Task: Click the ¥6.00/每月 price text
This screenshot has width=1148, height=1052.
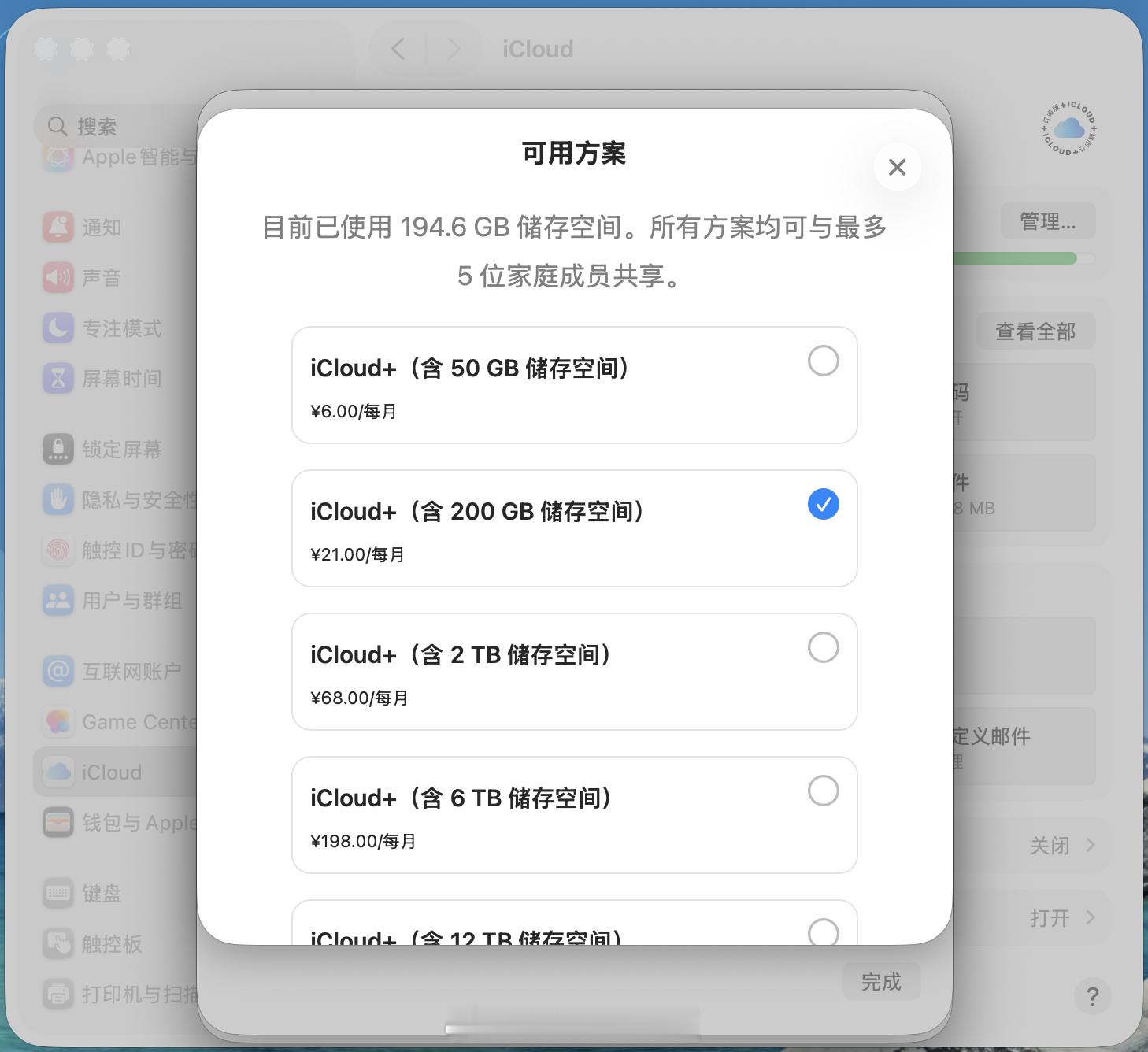Action: 354,411
